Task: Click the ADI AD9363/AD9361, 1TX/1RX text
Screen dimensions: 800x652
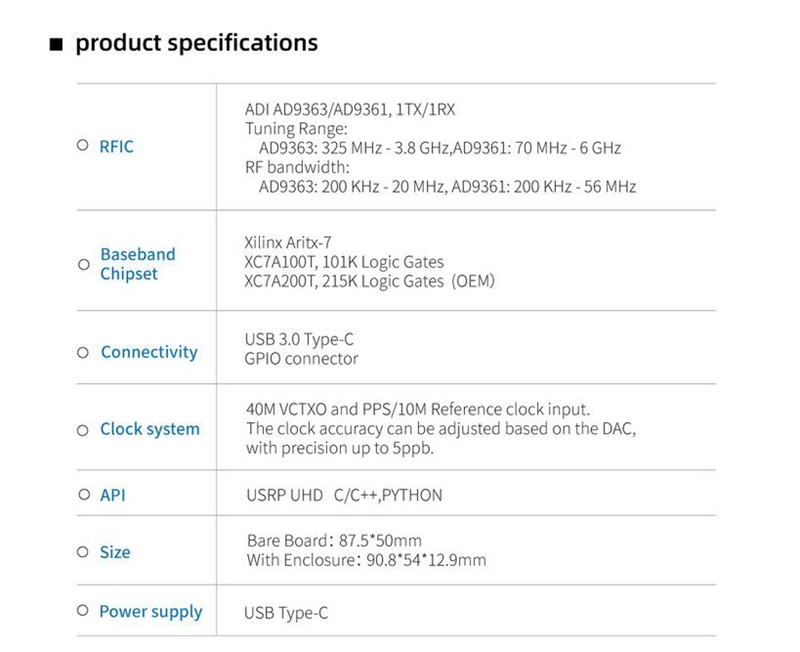Action: (x=350, y=110)
